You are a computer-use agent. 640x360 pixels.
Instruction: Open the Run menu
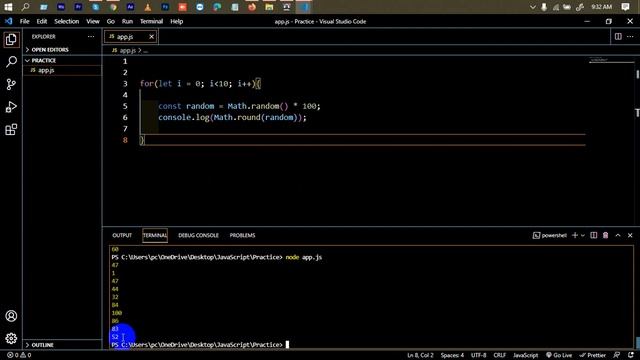click(127, 21)
